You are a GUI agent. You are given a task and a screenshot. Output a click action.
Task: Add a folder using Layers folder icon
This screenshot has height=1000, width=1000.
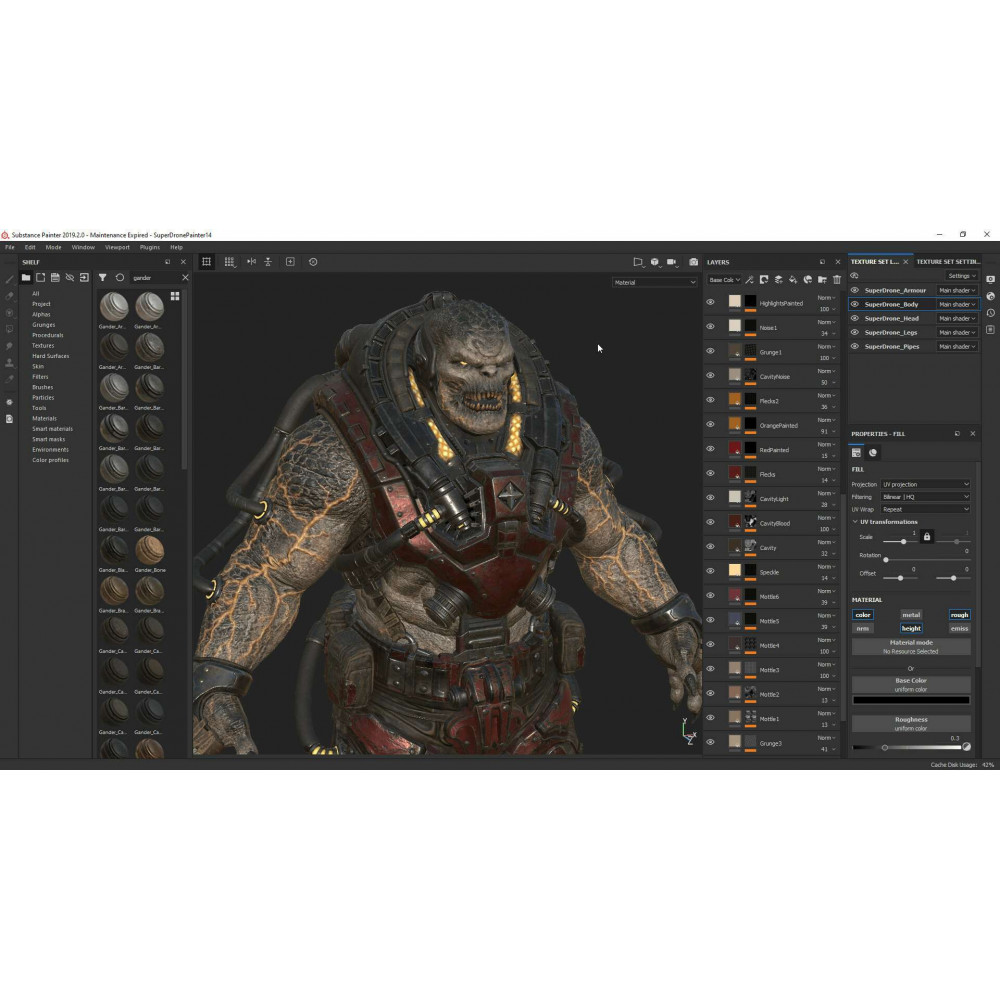click(x=822, y=280)
